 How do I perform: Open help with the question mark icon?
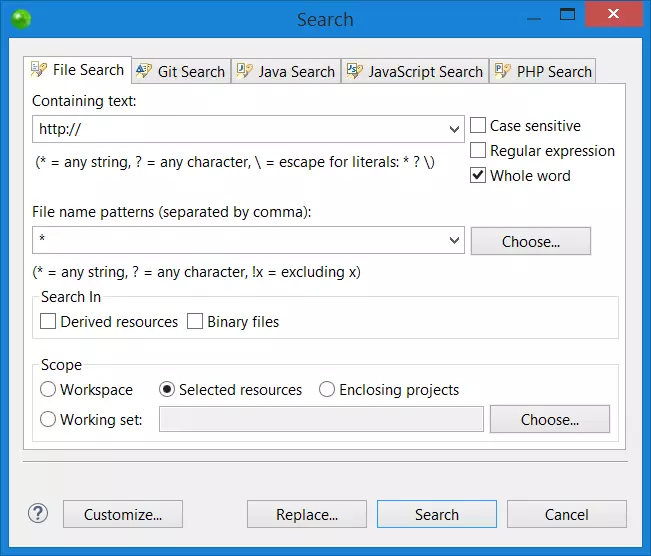pos(38,513)
